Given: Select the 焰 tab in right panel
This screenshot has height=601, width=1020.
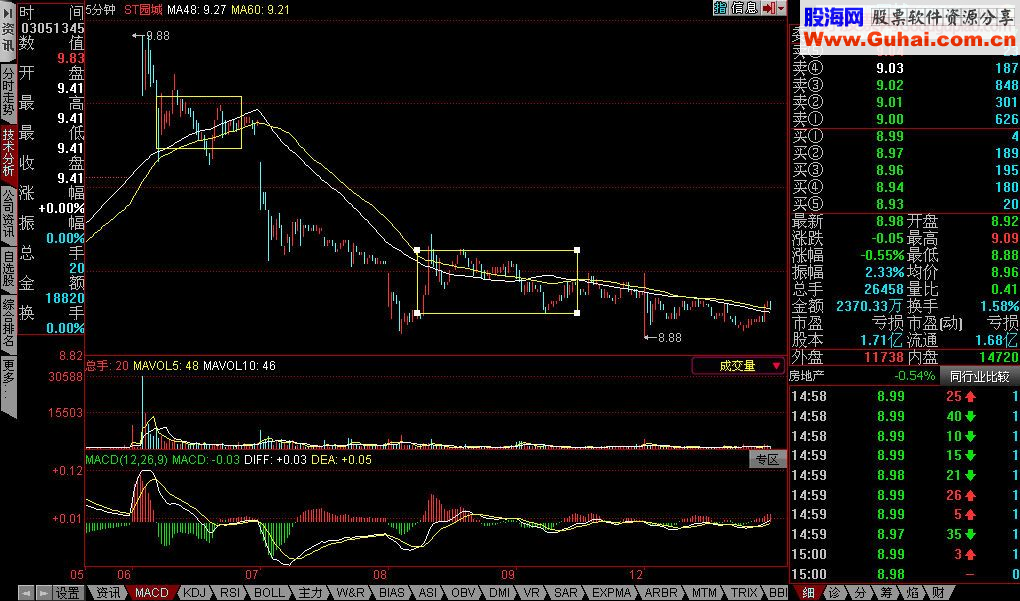Looking at the screenshot, I should [x=913, y=593].
